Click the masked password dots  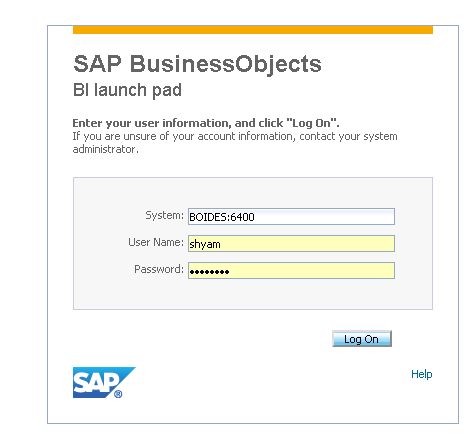tap(209, 272)
